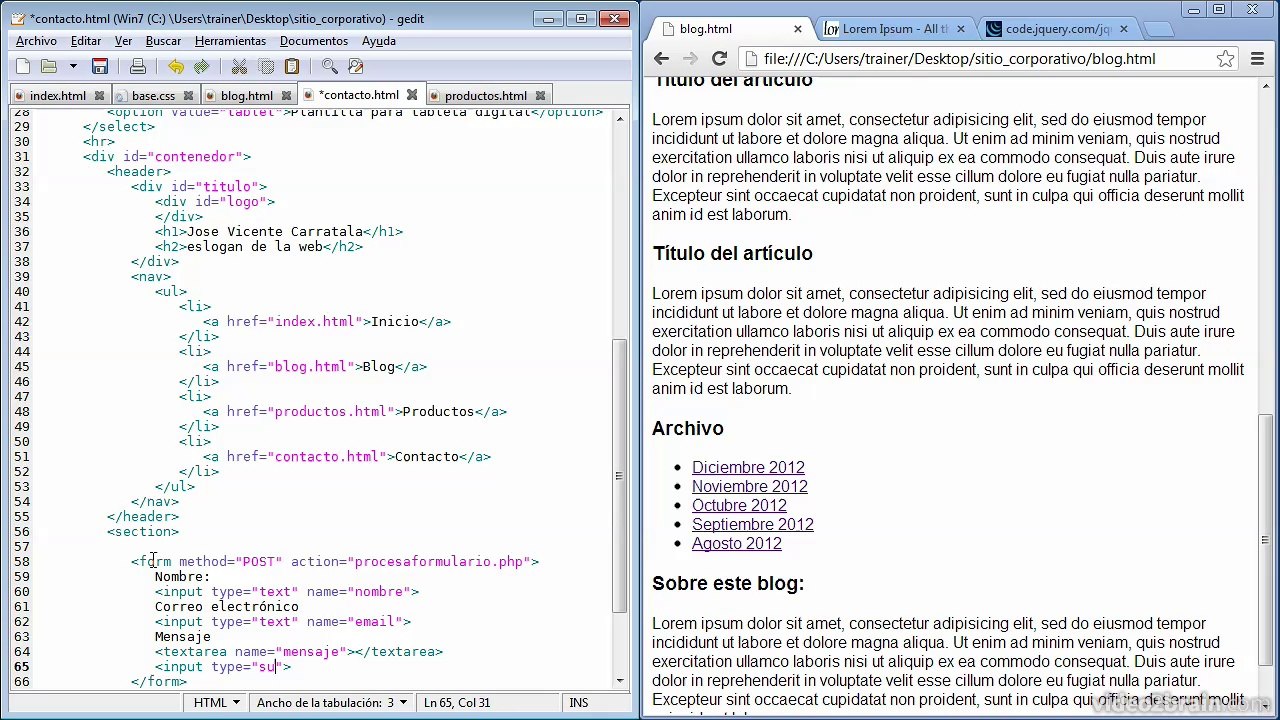Close the index.html tab in gedit
The width and height of the screenshot is (1280, 720).
99,96
